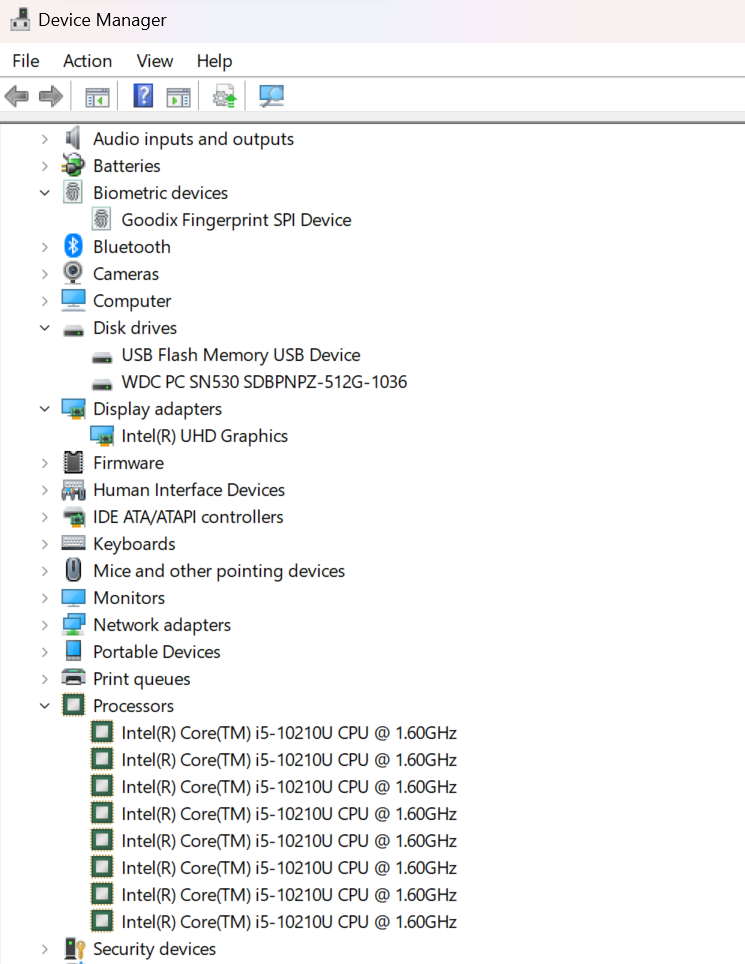Expand the Batteries category chevron
745x964 pixels.
pos(44,166)
